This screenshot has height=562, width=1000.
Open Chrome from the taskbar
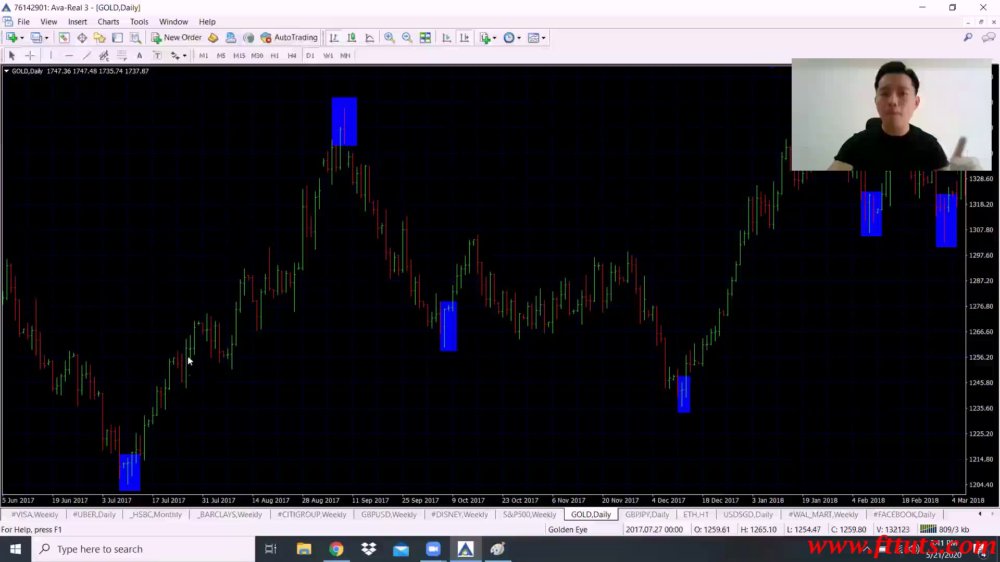(336, 549)
